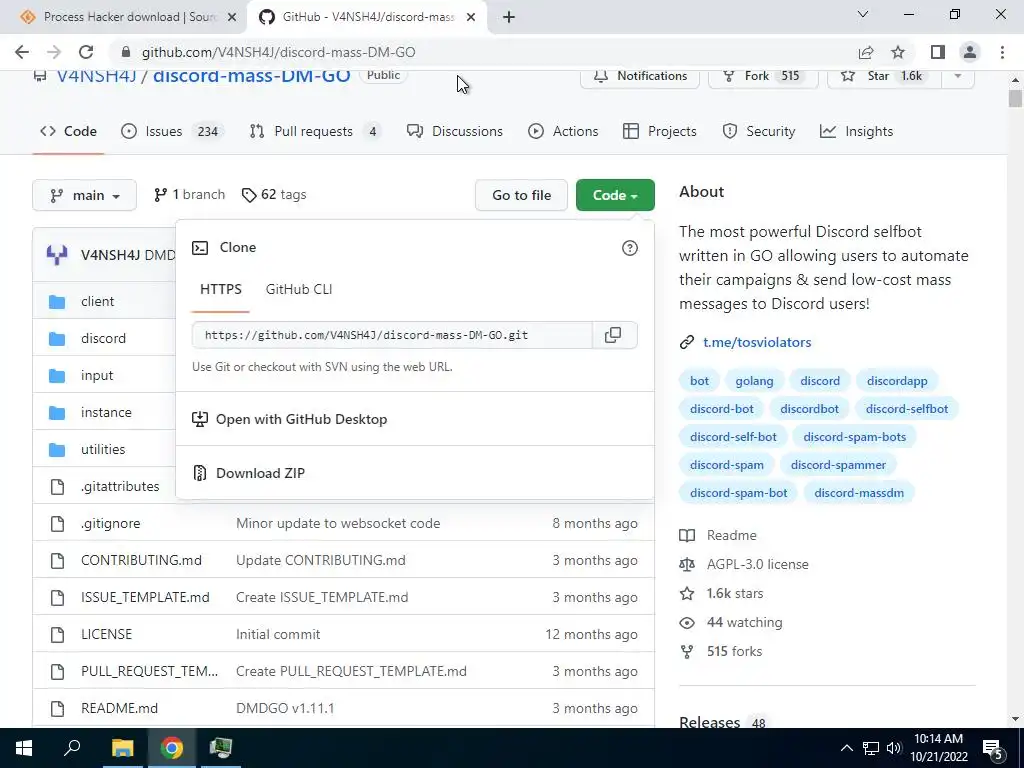The image size is (1024, 768).
Task: Switch to the HTTPS clone tab
Action: click(x=221, y=289)
